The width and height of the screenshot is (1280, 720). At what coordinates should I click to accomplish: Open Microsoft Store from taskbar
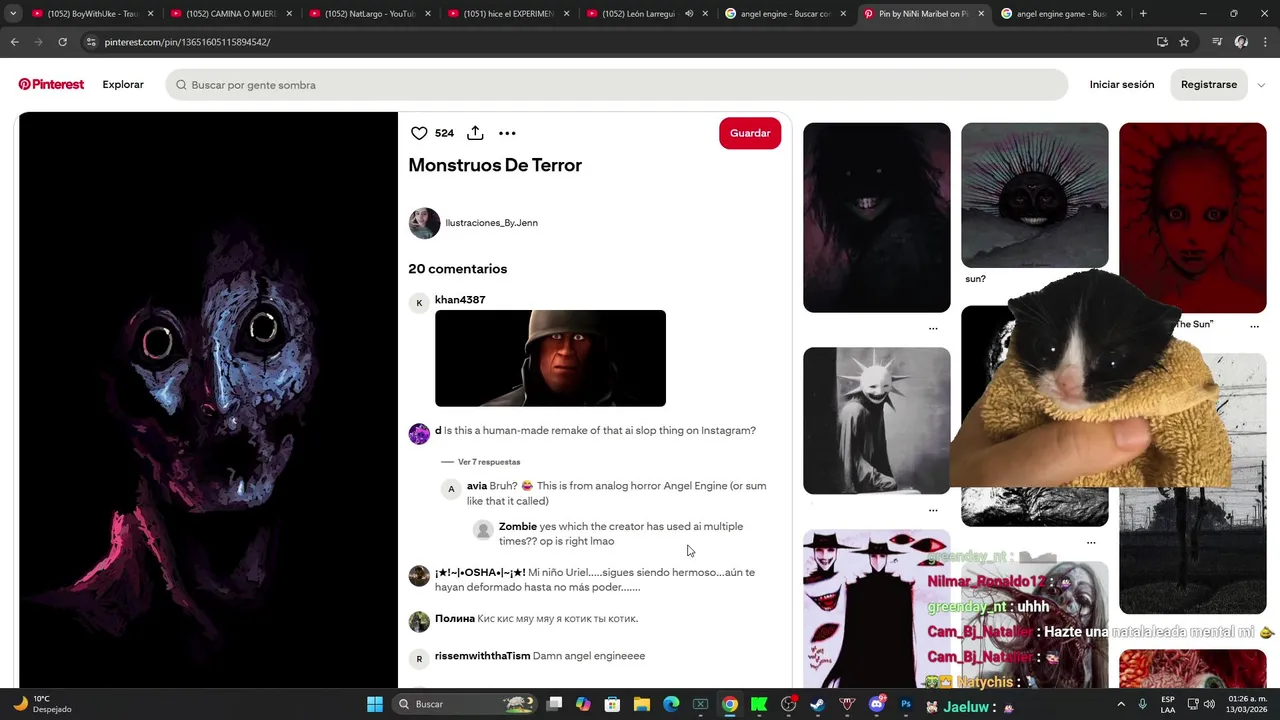tap(613, 704)
